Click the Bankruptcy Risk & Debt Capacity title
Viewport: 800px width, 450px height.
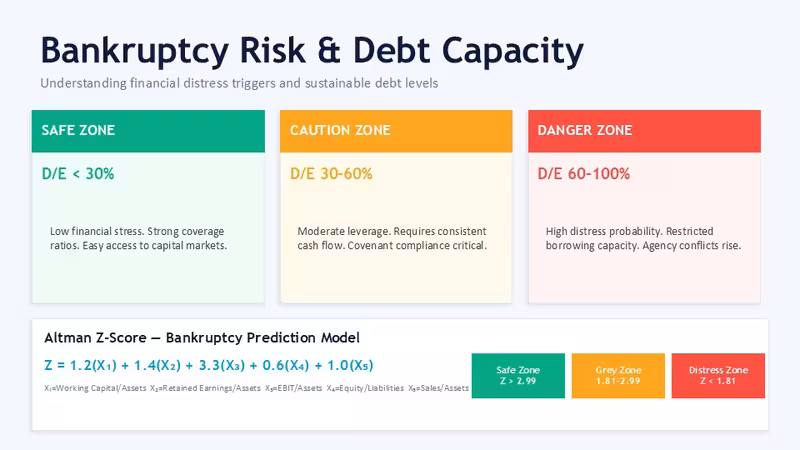click(x=312, y=51)
